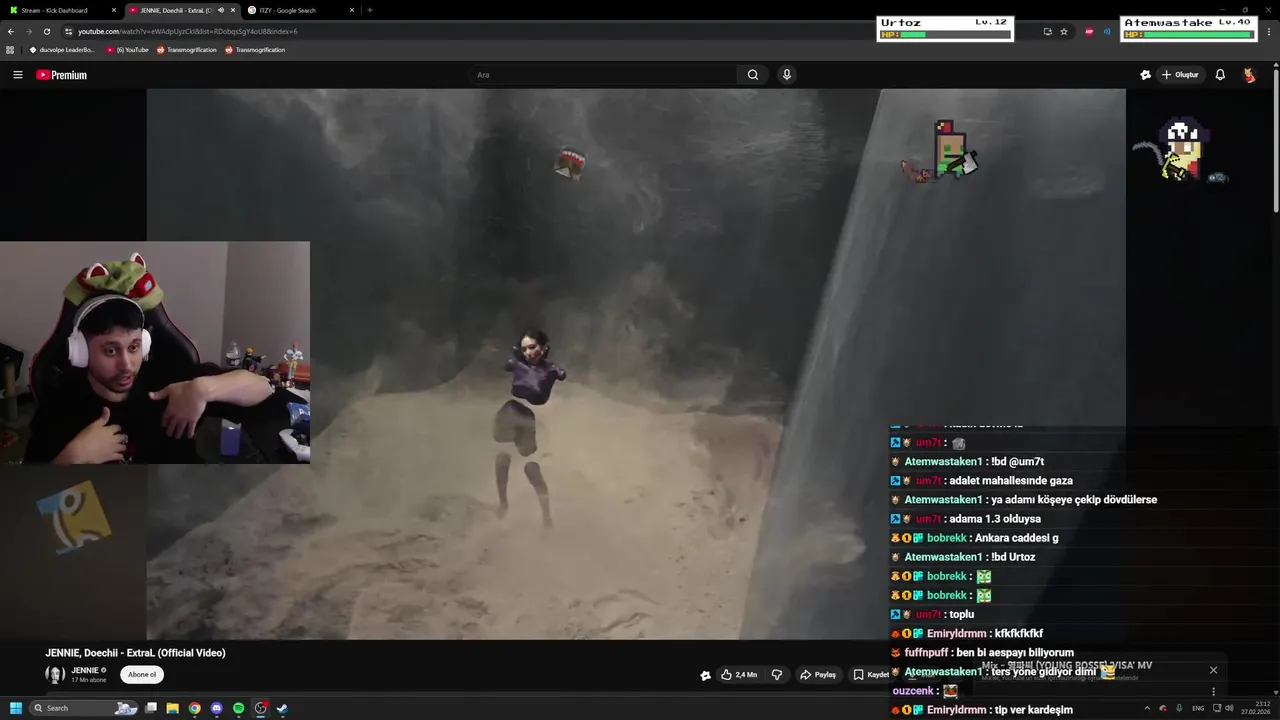Click the Oluştur create button
This screenshot has width=1280, height=720.
(x=1180, y=75)
